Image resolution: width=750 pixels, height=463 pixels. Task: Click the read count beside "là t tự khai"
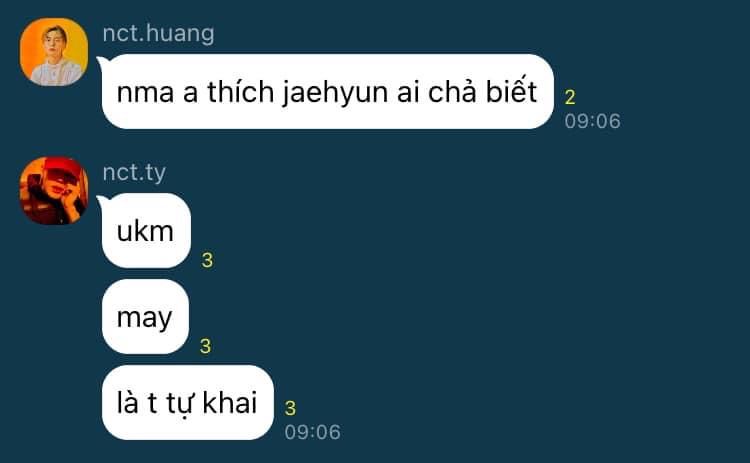tap(290, 408)
